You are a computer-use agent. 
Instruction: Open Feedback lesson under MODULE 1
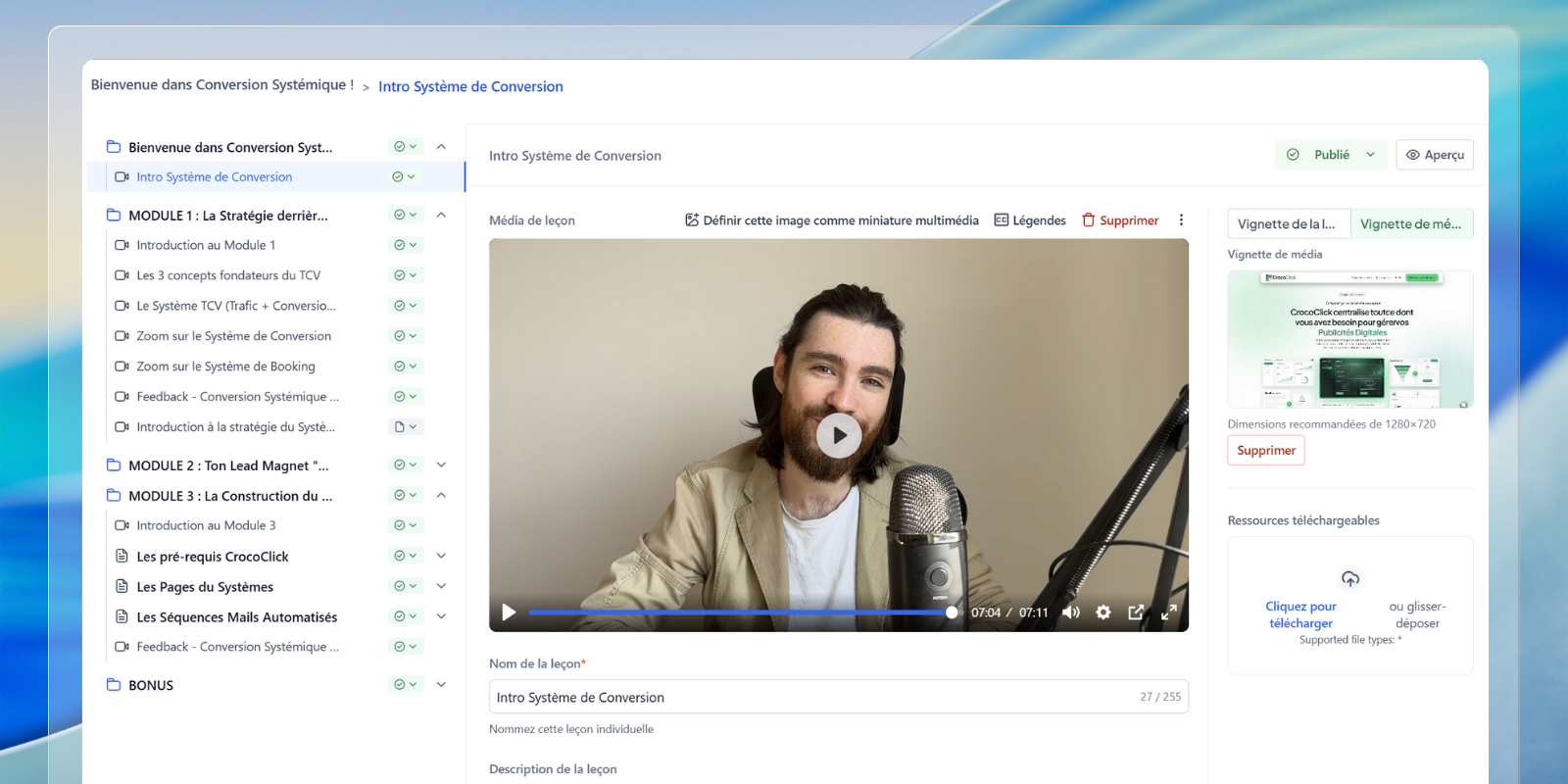(x=238, y=397)
